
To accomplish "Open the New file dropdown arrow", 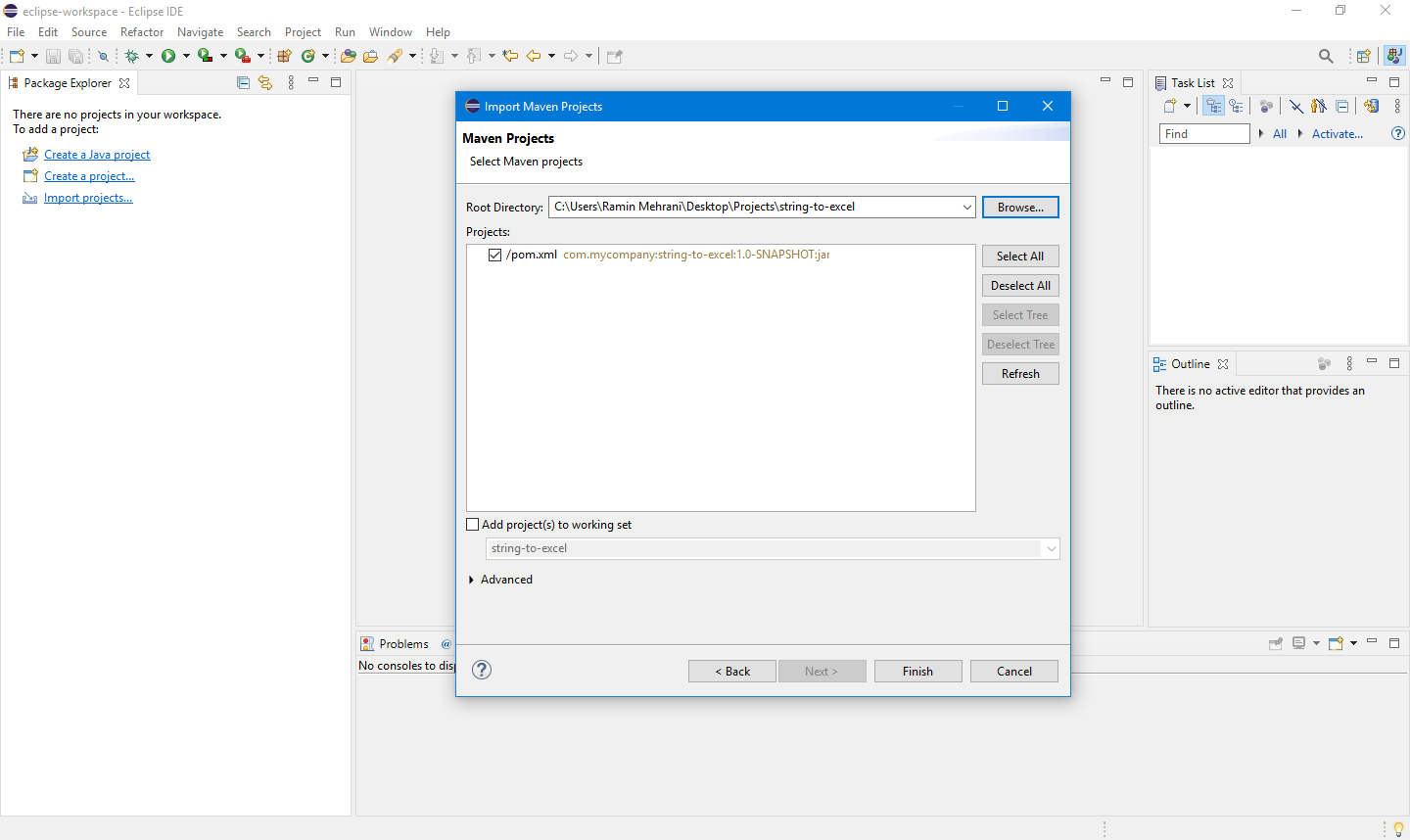I will coord(34,56).
